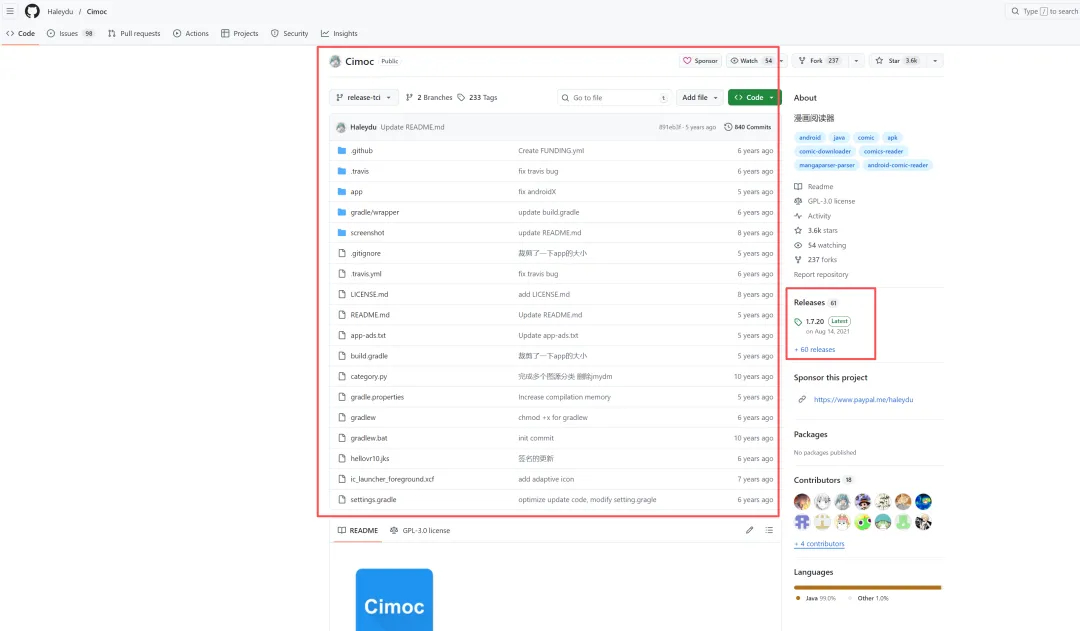Click the Watch button
Screen dimensions: 1080x631
tap(749, 61)
